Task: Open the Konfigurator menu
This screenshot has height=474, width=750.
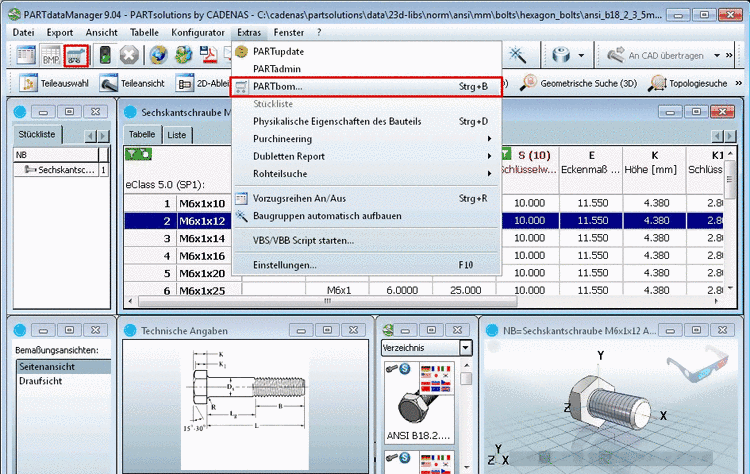Action: [x=198, y=33]
